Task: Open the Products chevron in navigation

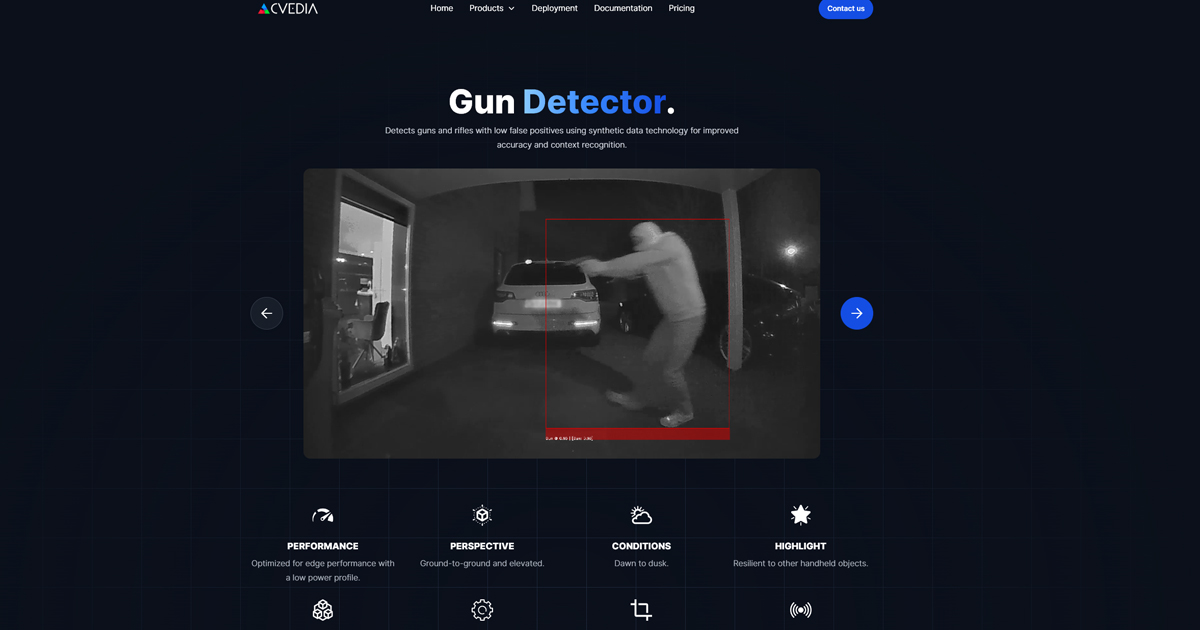Action: (512, 8)
